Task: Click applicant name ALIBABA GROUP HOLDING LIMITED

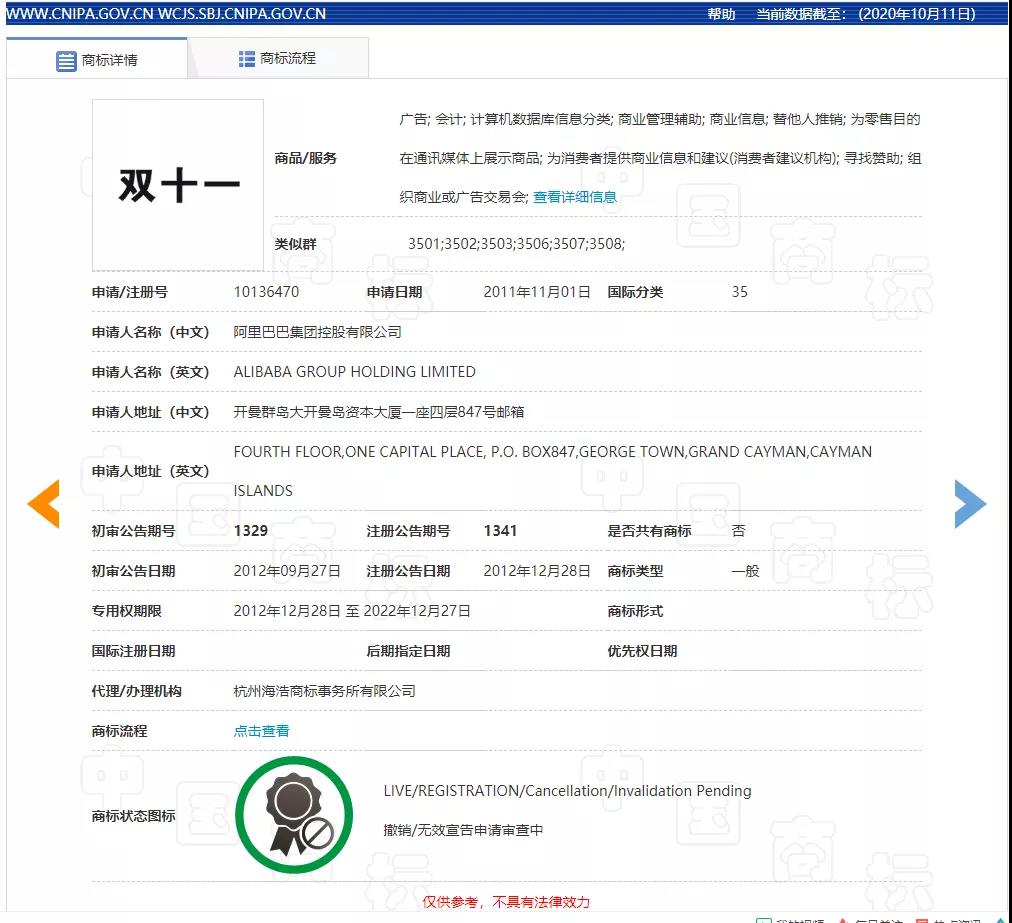Action: pos(354,372)
